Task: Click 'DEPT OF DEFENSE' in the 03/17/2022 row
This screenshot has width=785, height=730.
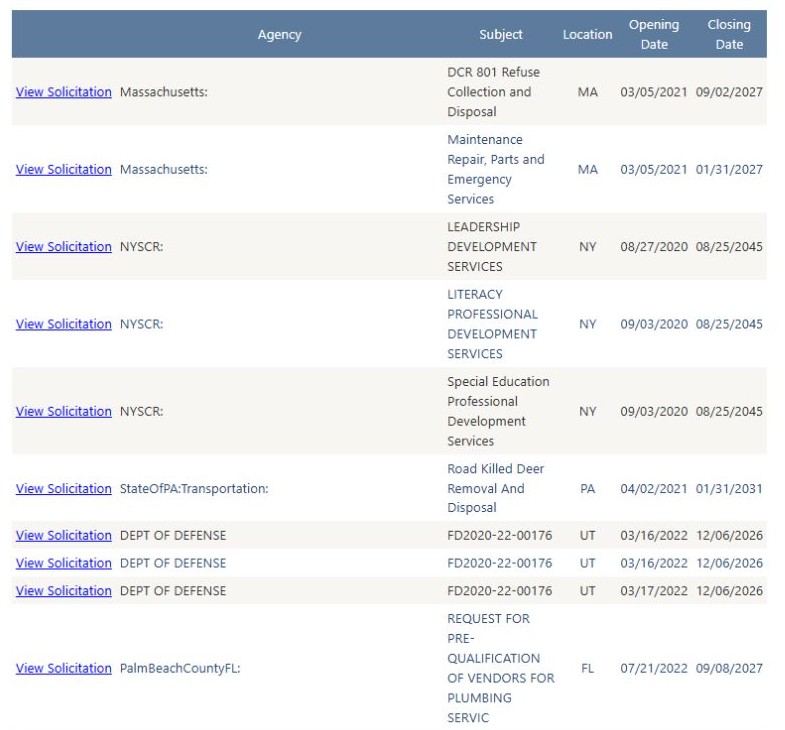Action: point(173,591)
